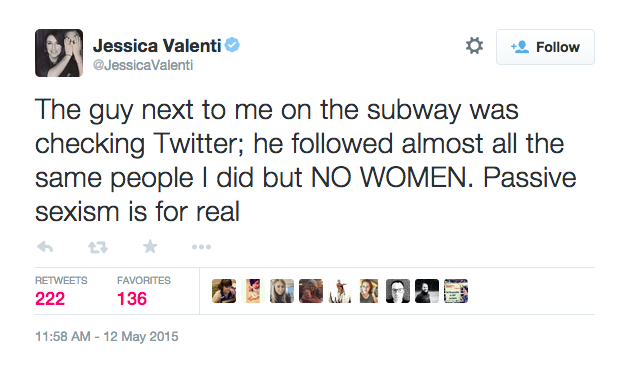Click the blue verified badge

pos(232,44)
